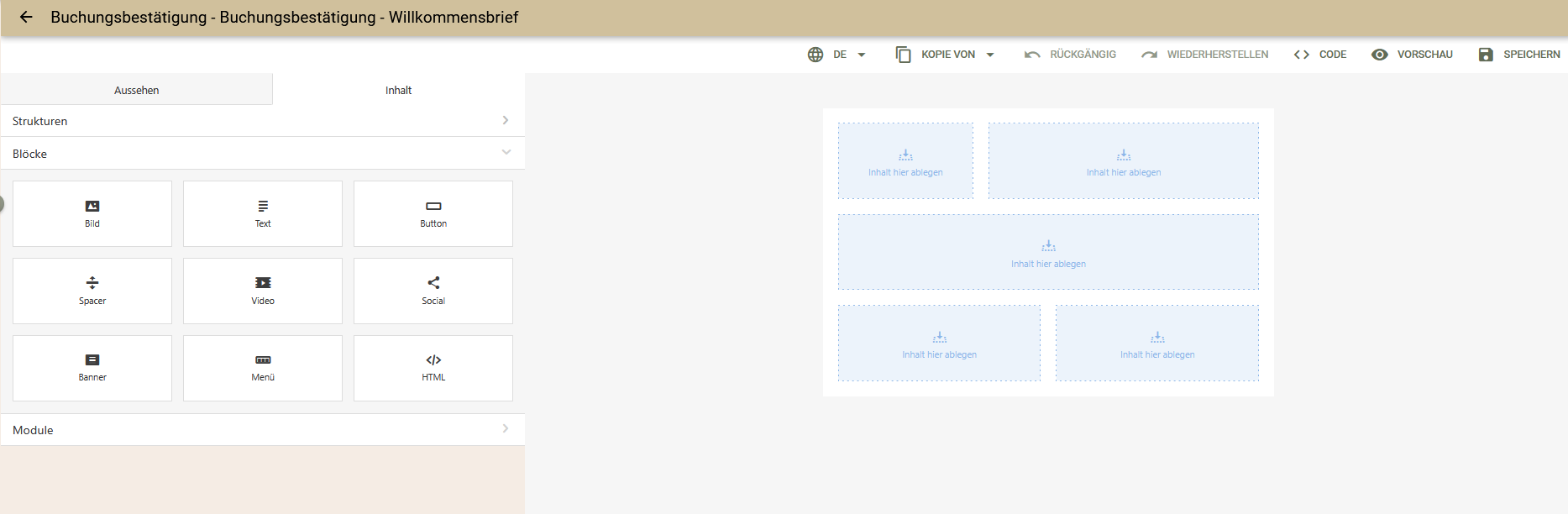Click the Menü block label
Image resolution: width=1568 pixels, height=514 pixels.
click(x=263, y=378)
